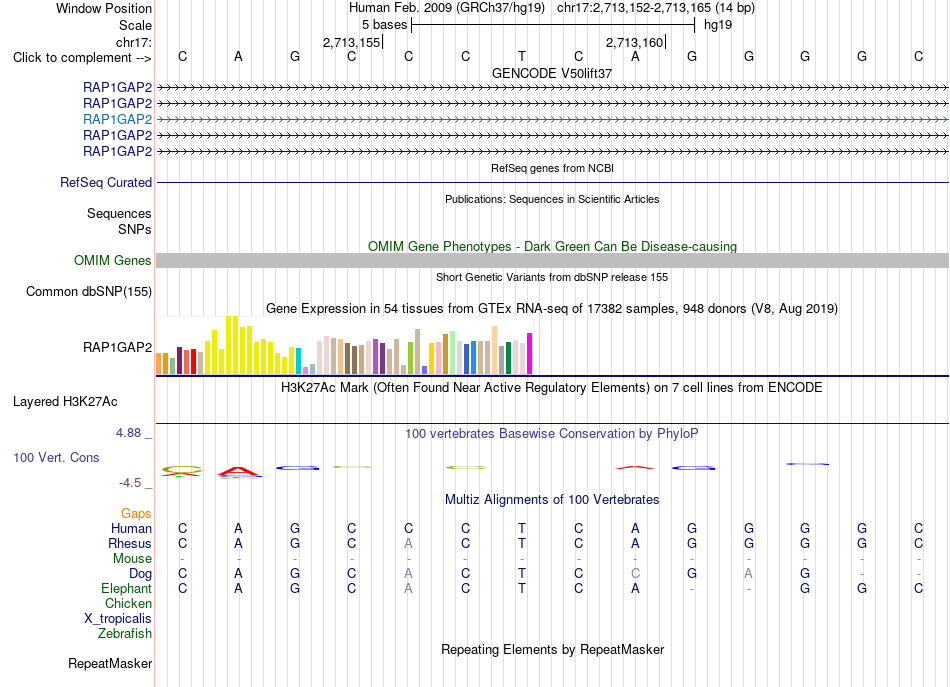The height and width of the screenshot is (687, 950).
Task: Click the SNPs track label
Action: 135,230
